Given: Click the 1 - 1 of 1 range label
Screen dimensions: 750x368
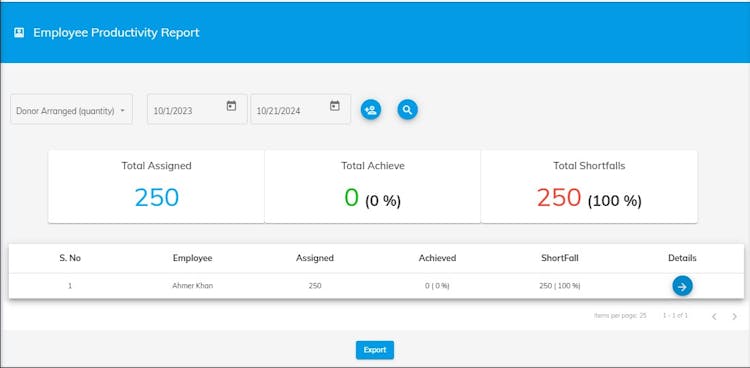Looking at the screenshot, I should click(675, 315).
